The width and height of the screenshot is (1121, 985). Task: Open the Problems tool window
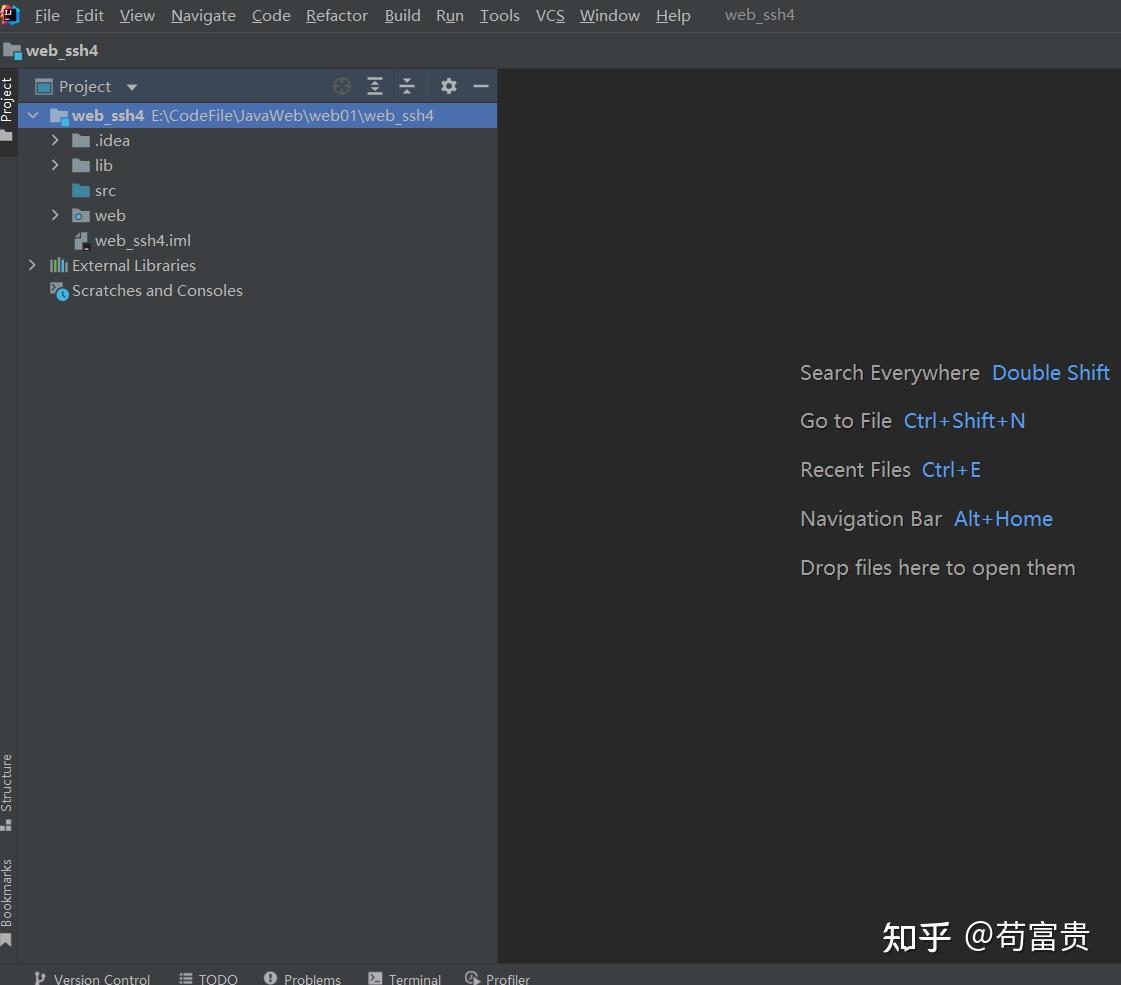click(302, 978)
